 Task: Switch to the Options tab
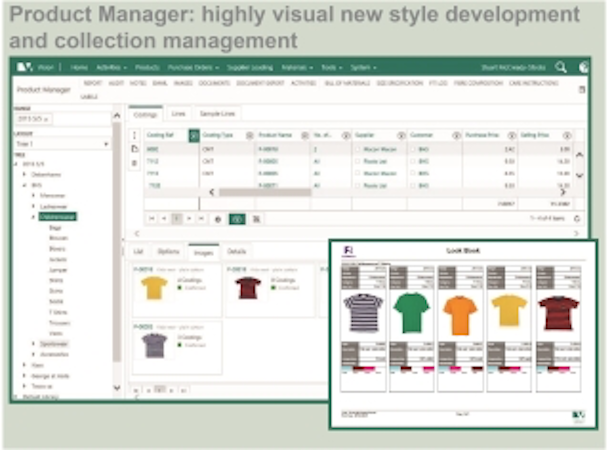point(168,252)
